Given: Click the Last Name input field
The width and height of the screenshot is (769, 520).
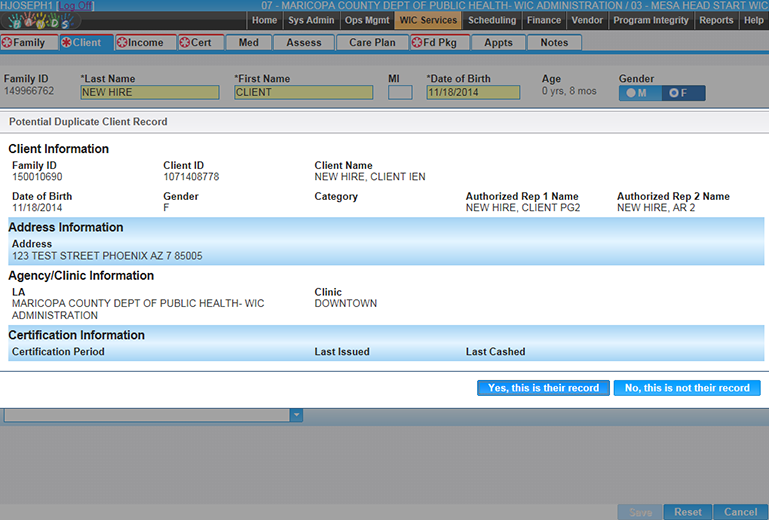Looking at the screenshot, I should (149, 93).
